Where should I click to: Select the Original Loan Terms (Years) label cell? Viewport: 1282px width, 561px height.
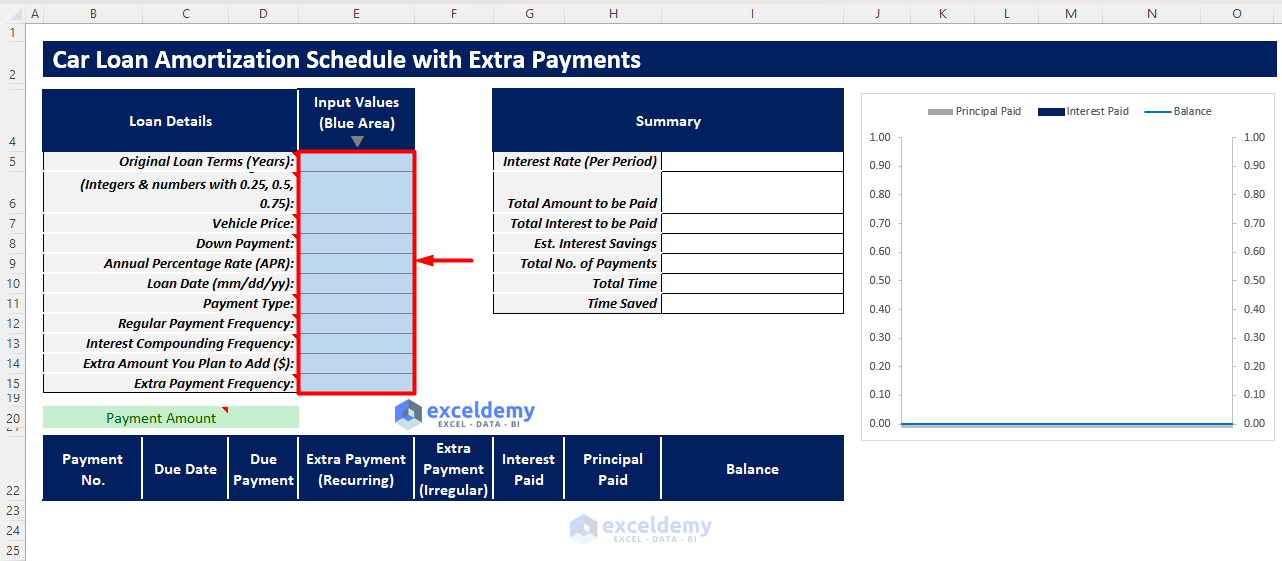click(x=171, y=161)
